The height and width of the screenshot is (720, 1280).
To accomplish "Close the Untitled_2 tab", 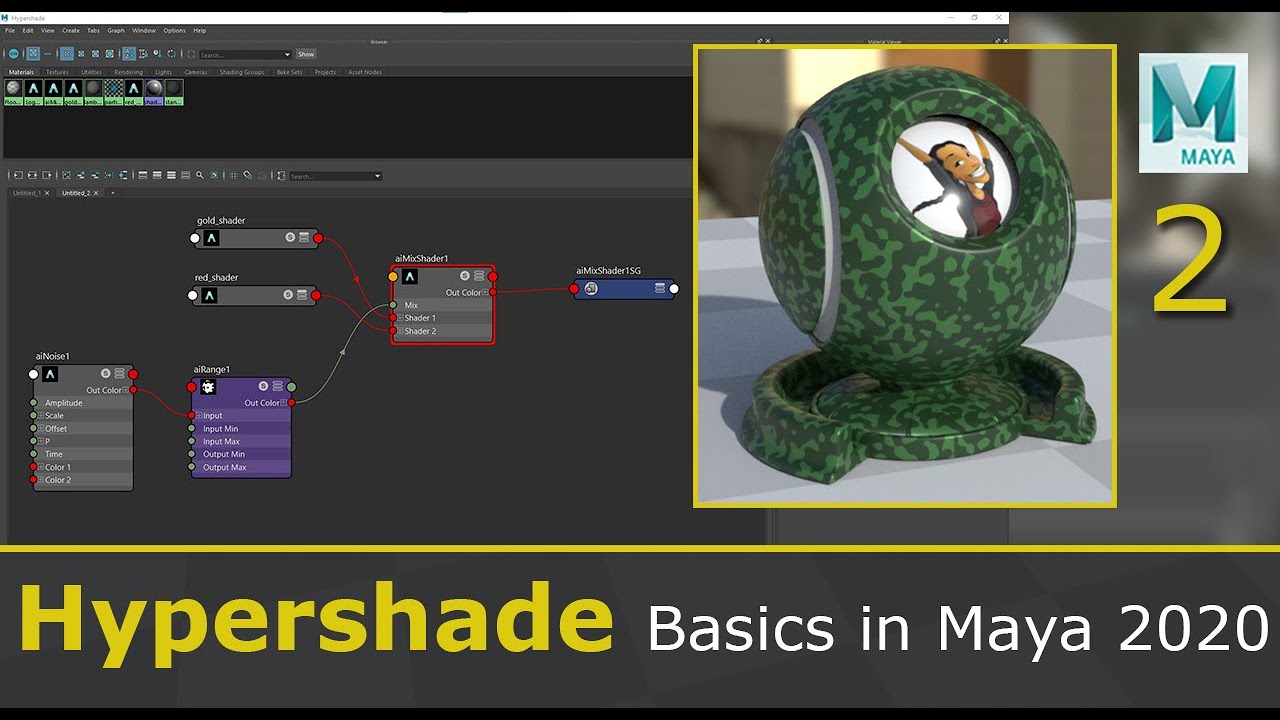I will [x=96, y=193].
